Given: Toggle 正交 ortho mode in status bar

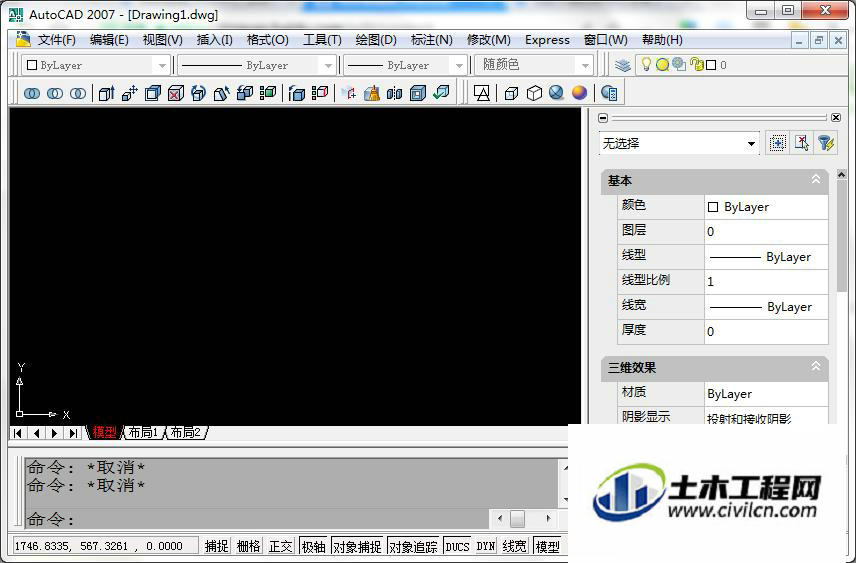Looking at the screenshot, I should pyautogui.click(x=281, y=546).
